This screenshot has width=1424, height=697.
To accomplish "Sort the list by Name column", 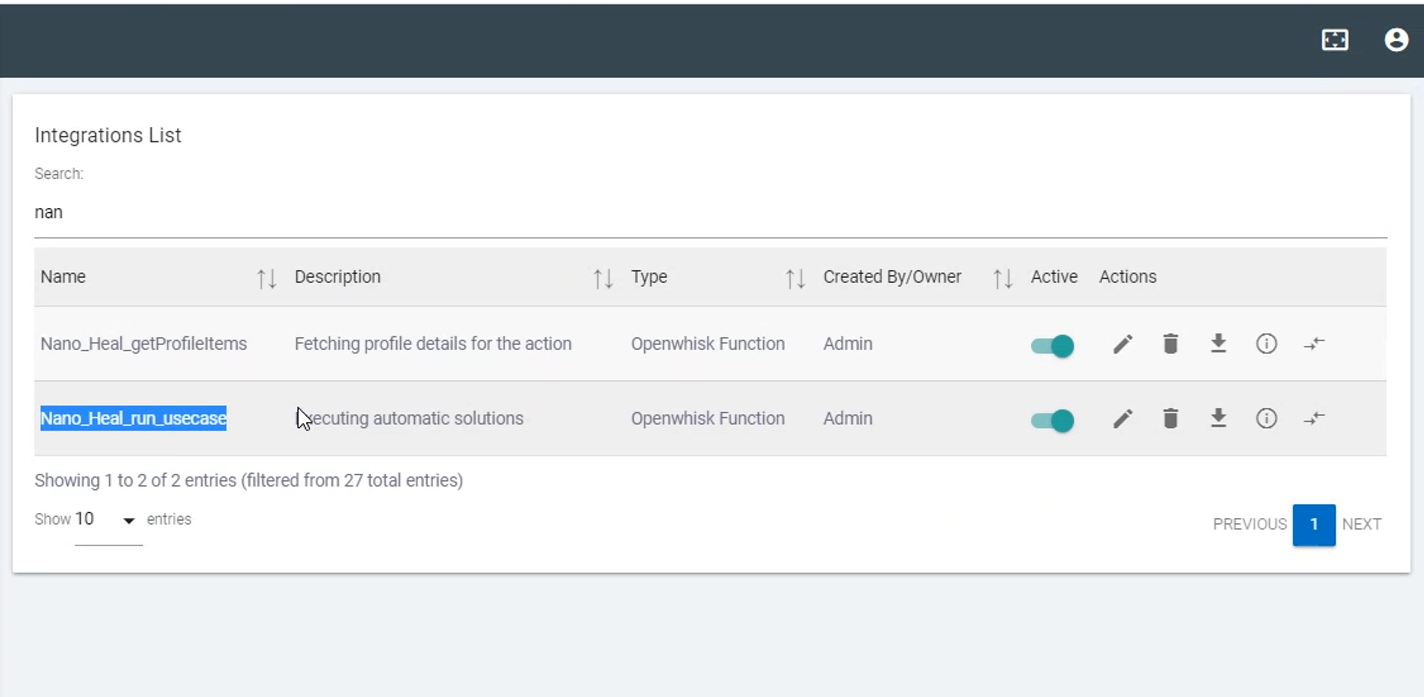I will click(x=266, y=278).
